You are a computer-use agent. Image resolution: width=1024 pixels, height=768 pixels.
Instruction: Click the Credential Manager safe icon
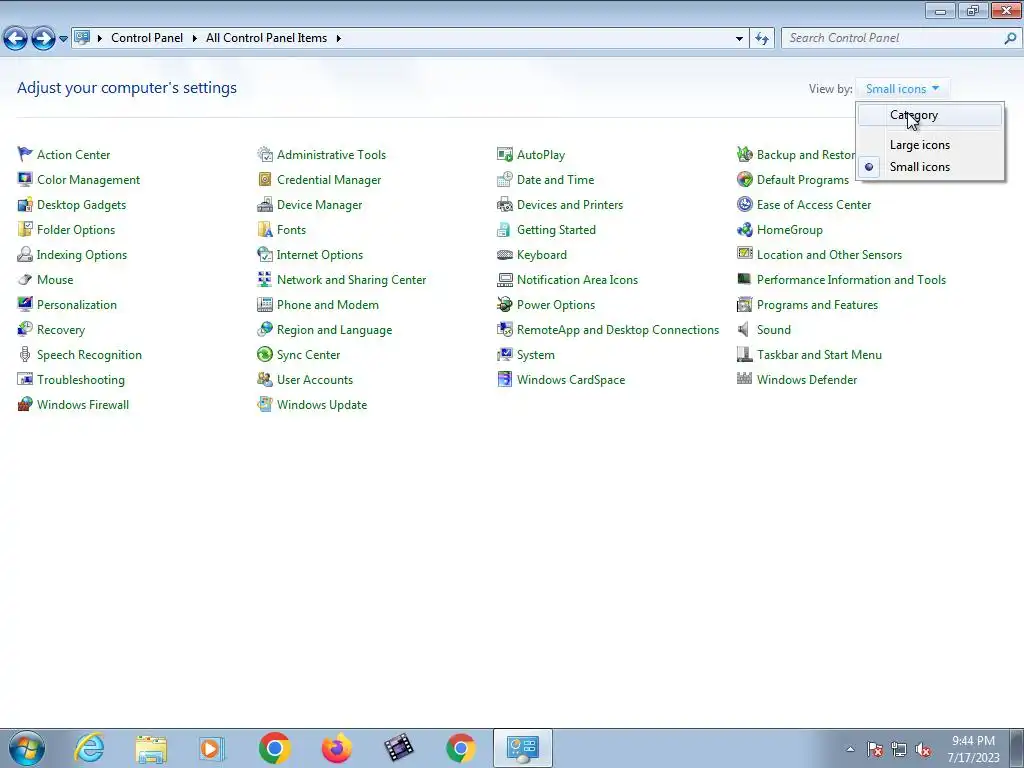pos(264,180)
